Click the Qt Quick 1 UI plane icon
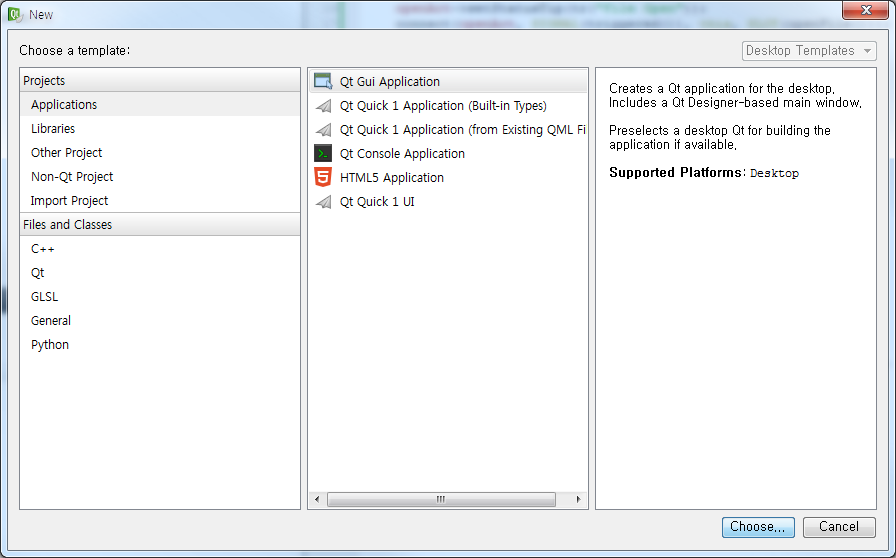The image size is (896, 558). pos(323,202)
